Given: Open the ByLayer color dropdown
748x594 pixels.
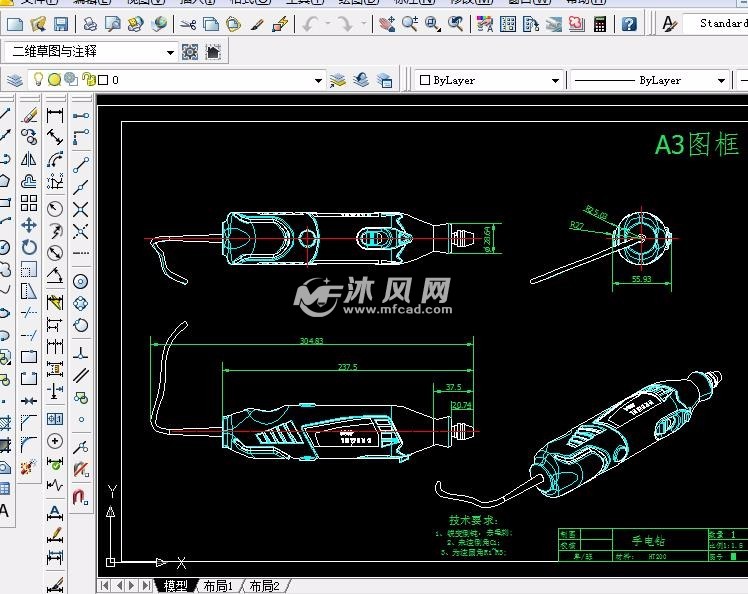Looking at the screenshot, I should click(556, 80).
